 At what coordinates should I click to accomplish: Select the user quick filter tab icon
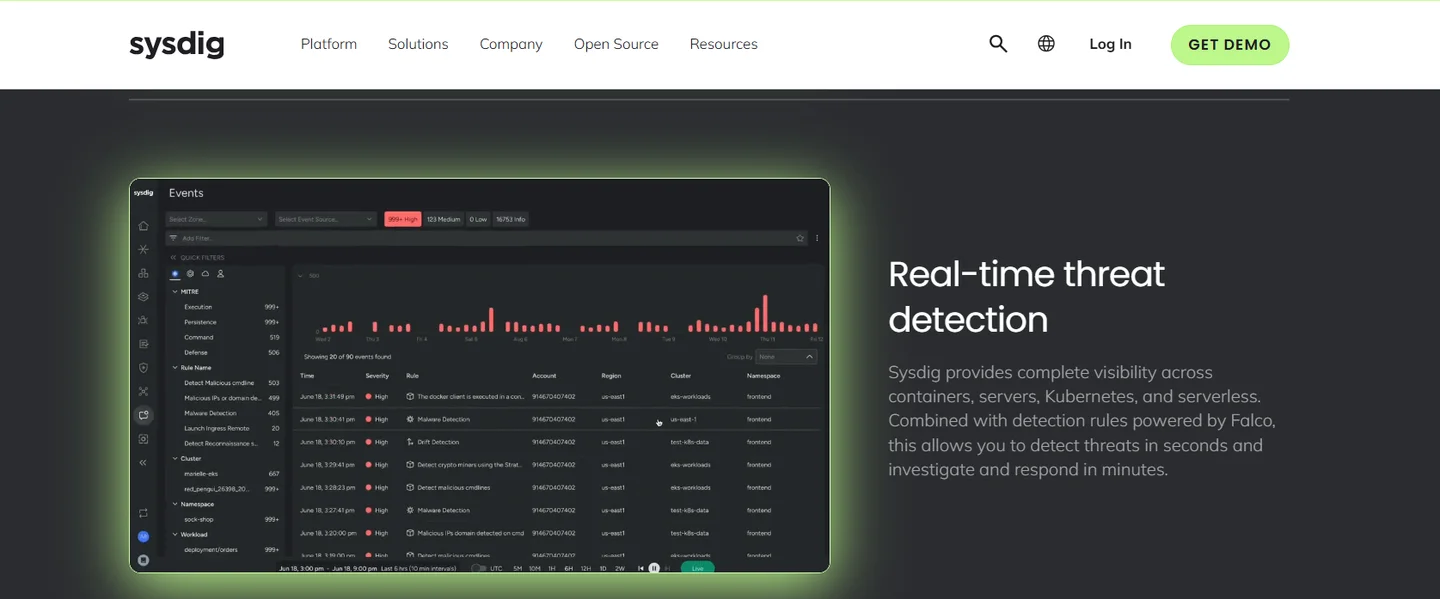pyautogui.click(x=220, y=273)
